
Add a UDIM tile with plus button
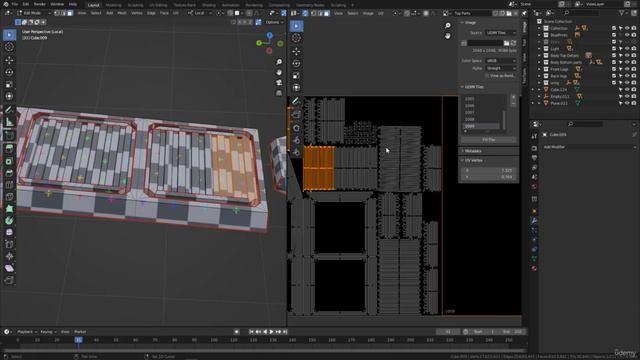point(513,97)
